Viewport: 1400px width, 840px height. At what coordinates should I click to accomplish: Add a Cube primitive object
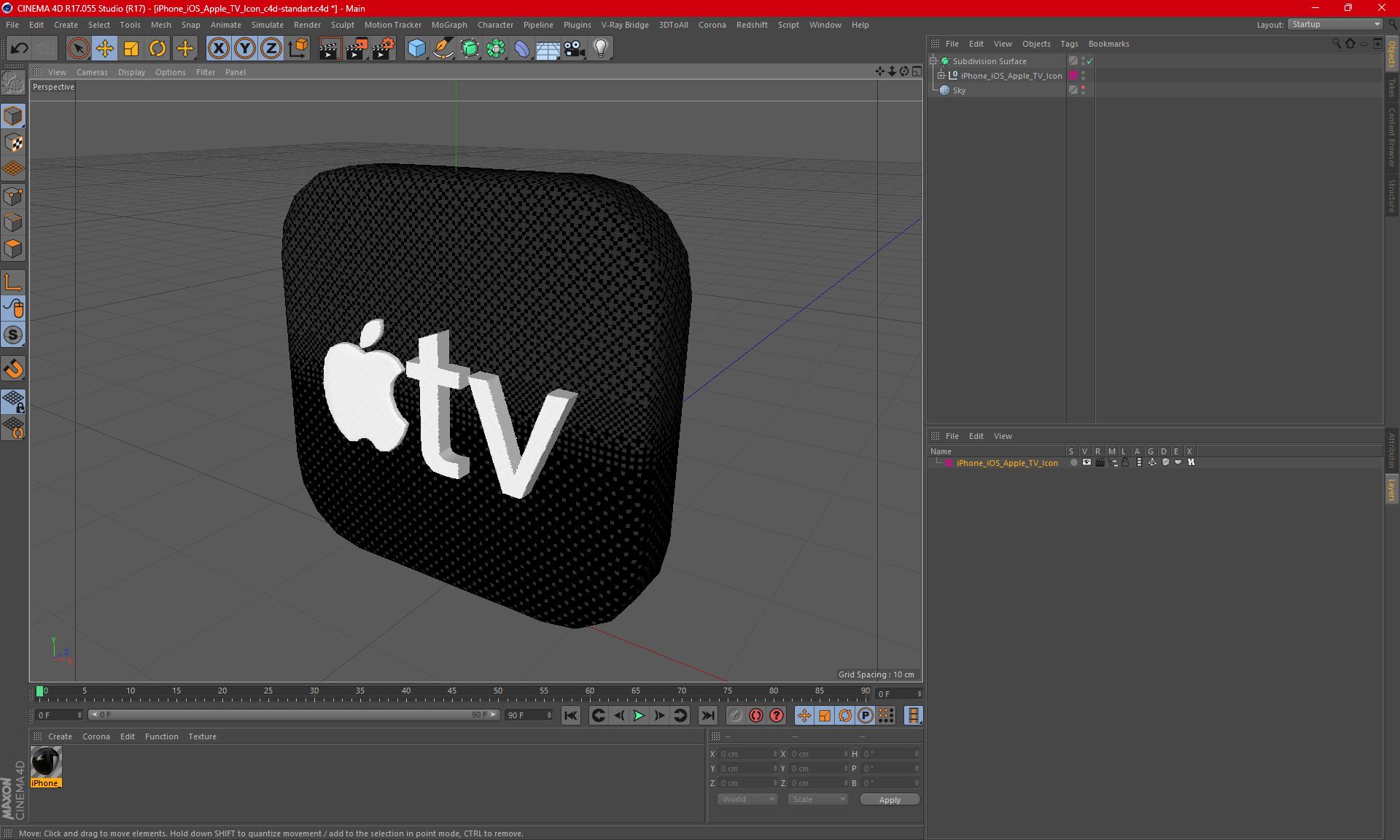pyautogui.click(x=416, y=48)
